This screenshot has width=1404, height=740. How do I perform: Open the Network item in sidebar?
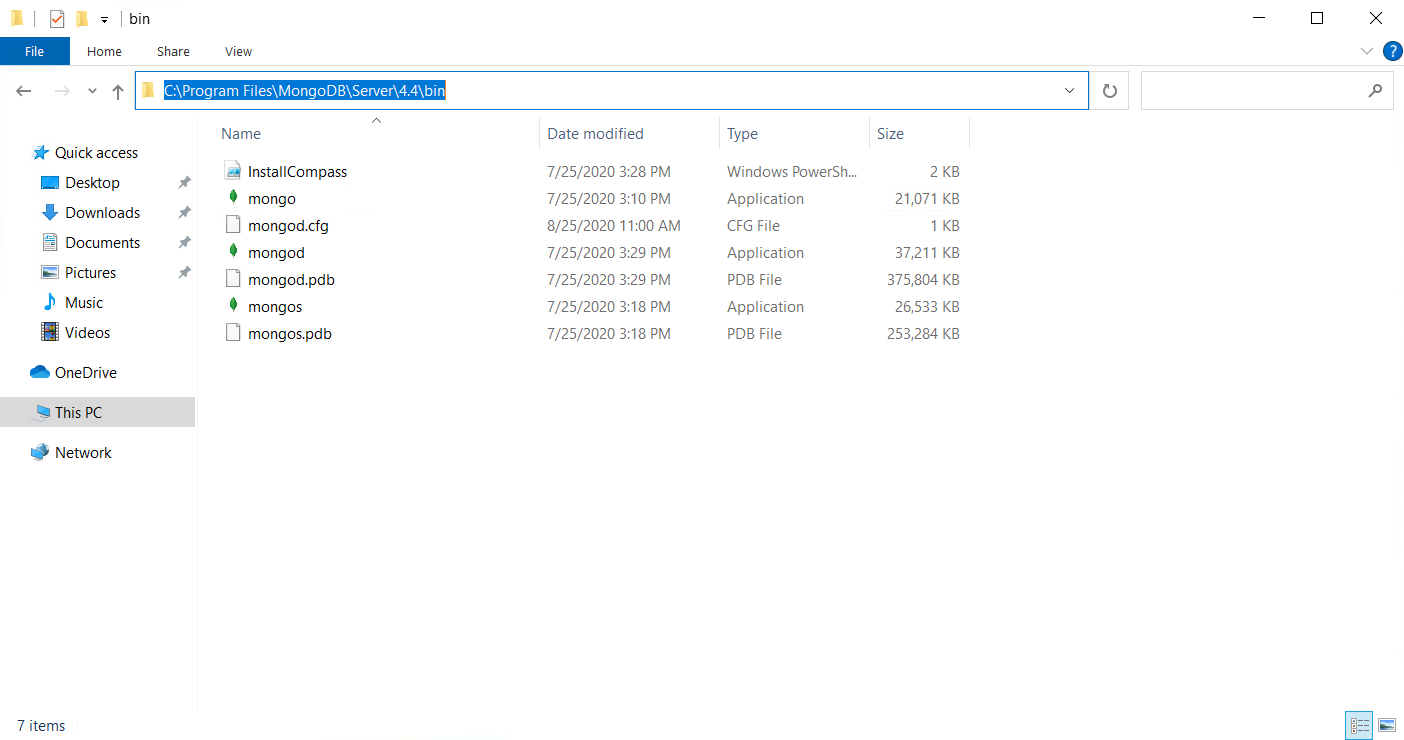83,452
